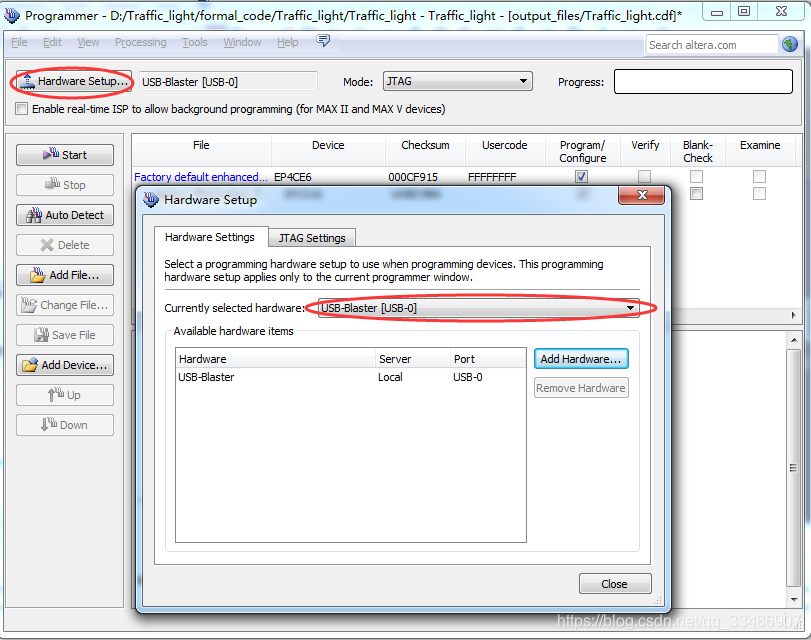
Task: Open Currently selected hardware dropdown
Action: pyautogui.click(x=478, y=308)
